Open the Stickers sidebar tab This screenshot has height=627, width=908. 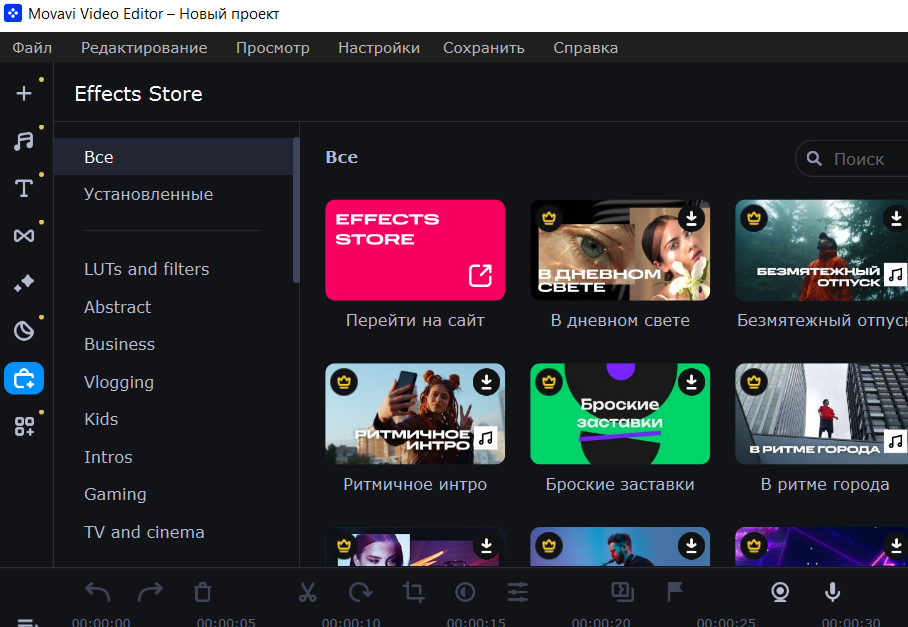[x=24, y=331]
